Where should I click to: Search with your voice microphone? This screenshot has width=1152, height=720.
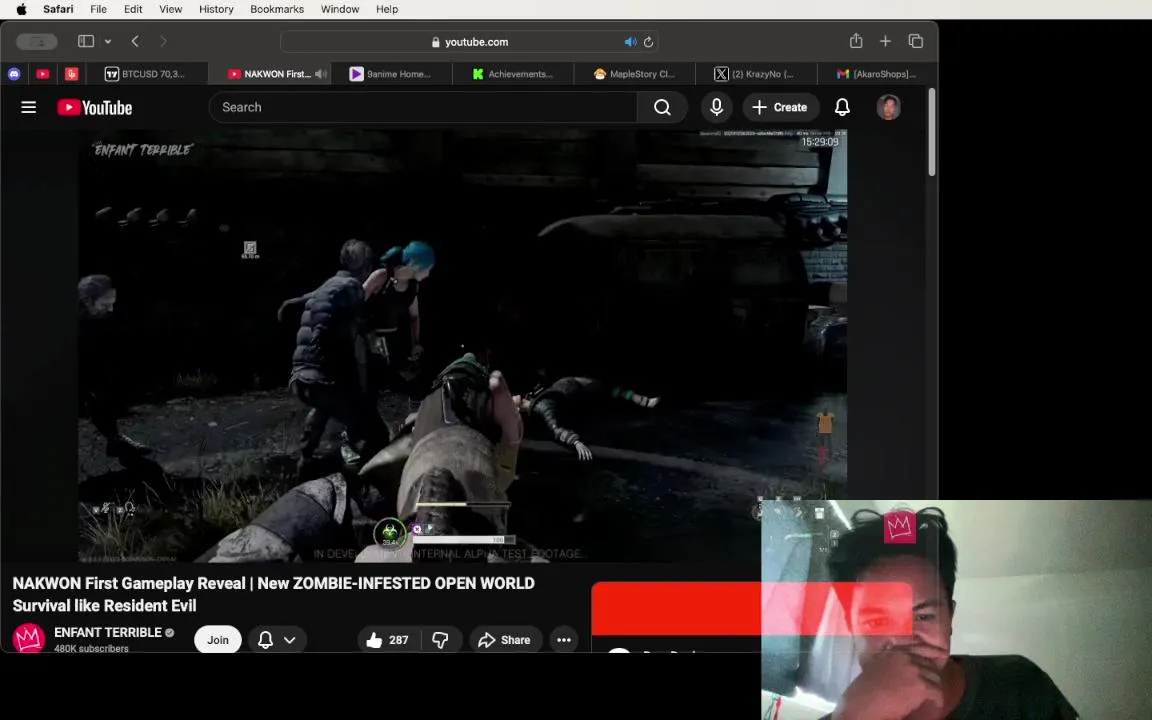pos(716,107)
